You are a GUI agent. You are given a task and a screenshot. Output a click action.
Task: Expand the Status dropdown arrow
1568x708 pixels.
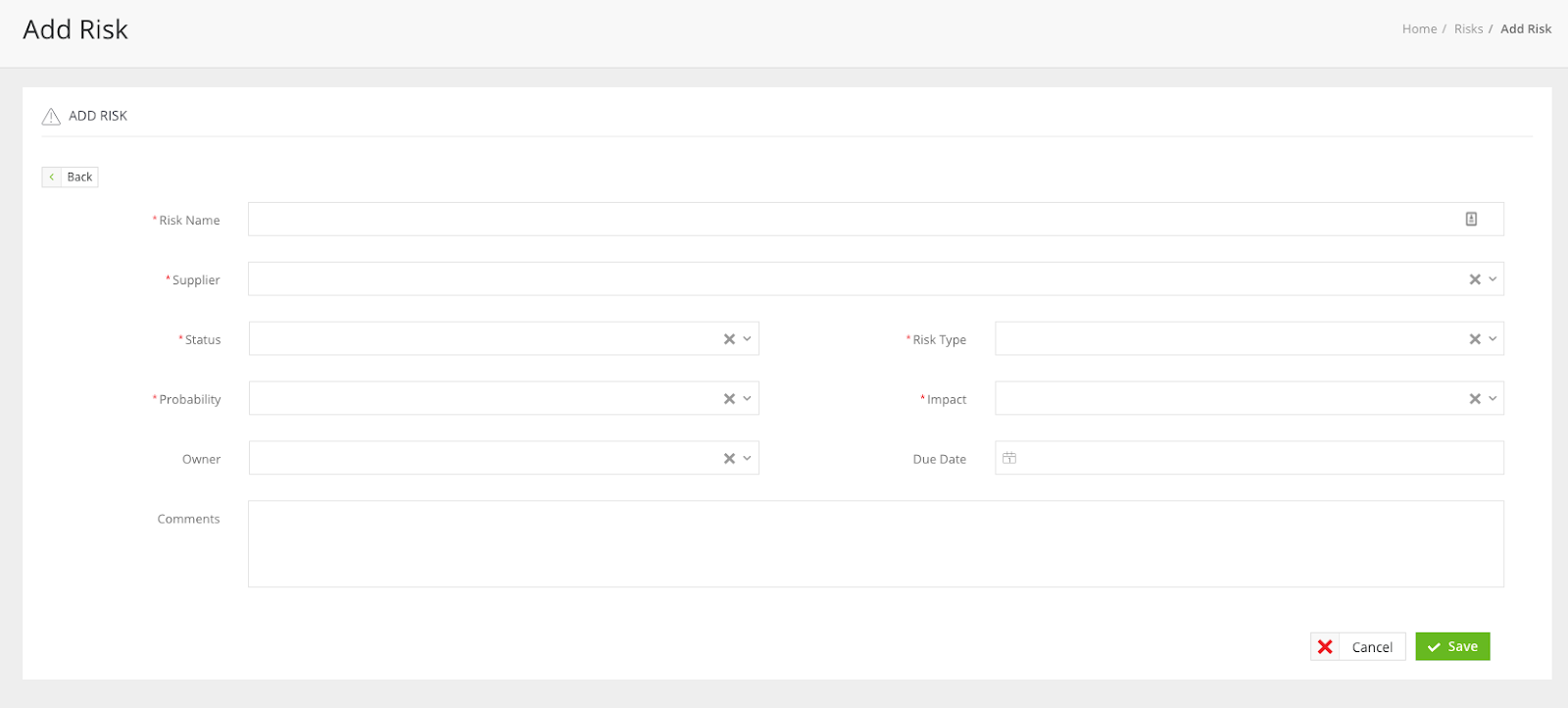(x=747, y=339)
